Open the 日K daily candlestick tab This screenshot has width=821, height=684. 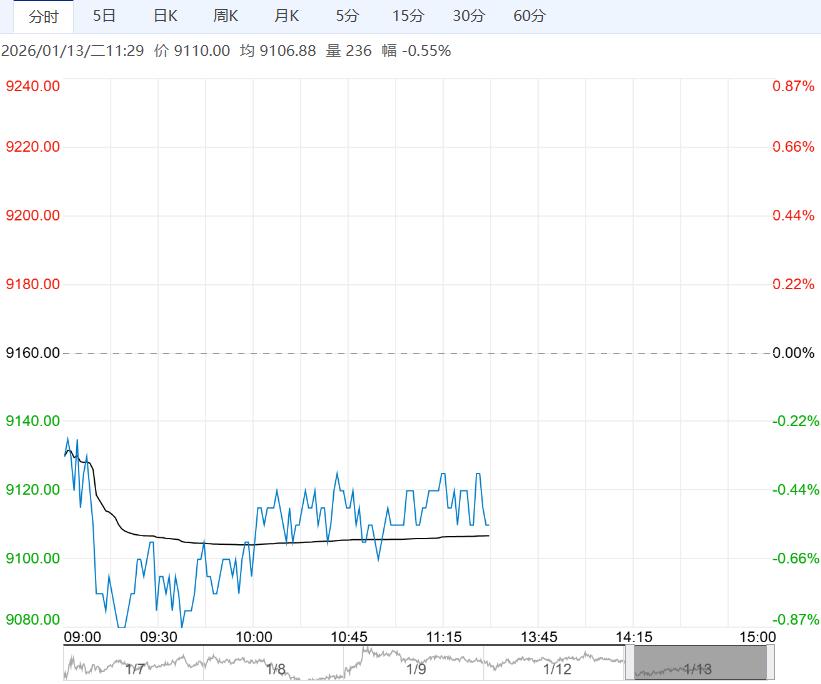(165, 16)
